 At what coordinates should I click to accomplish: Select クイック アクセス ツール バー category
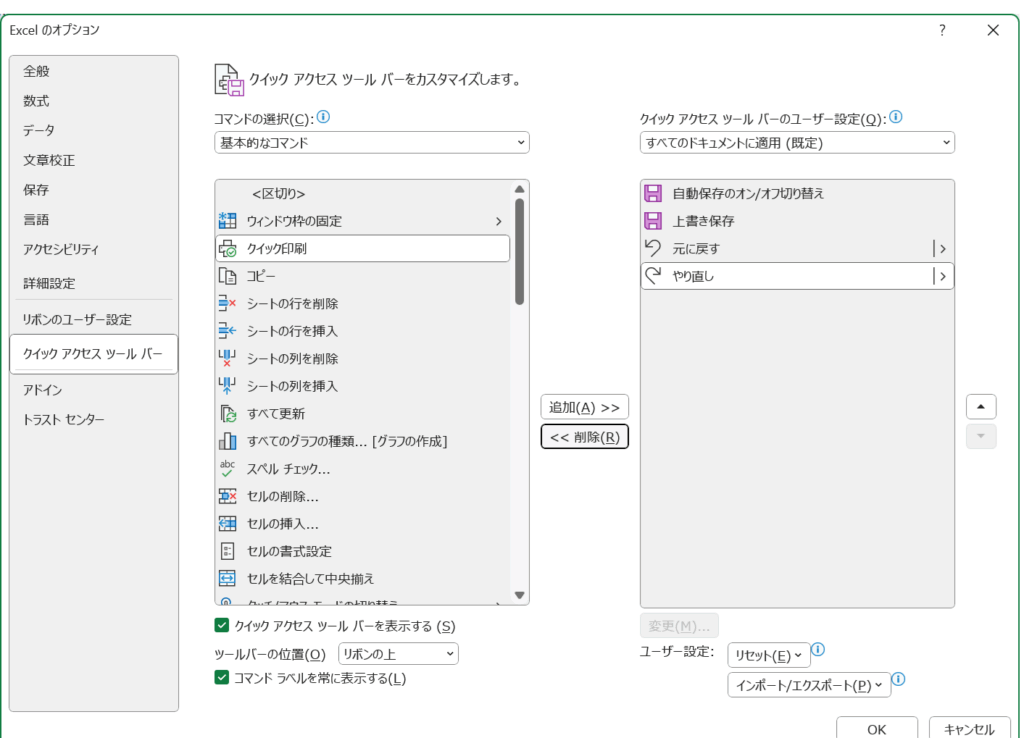pos(94,354)
